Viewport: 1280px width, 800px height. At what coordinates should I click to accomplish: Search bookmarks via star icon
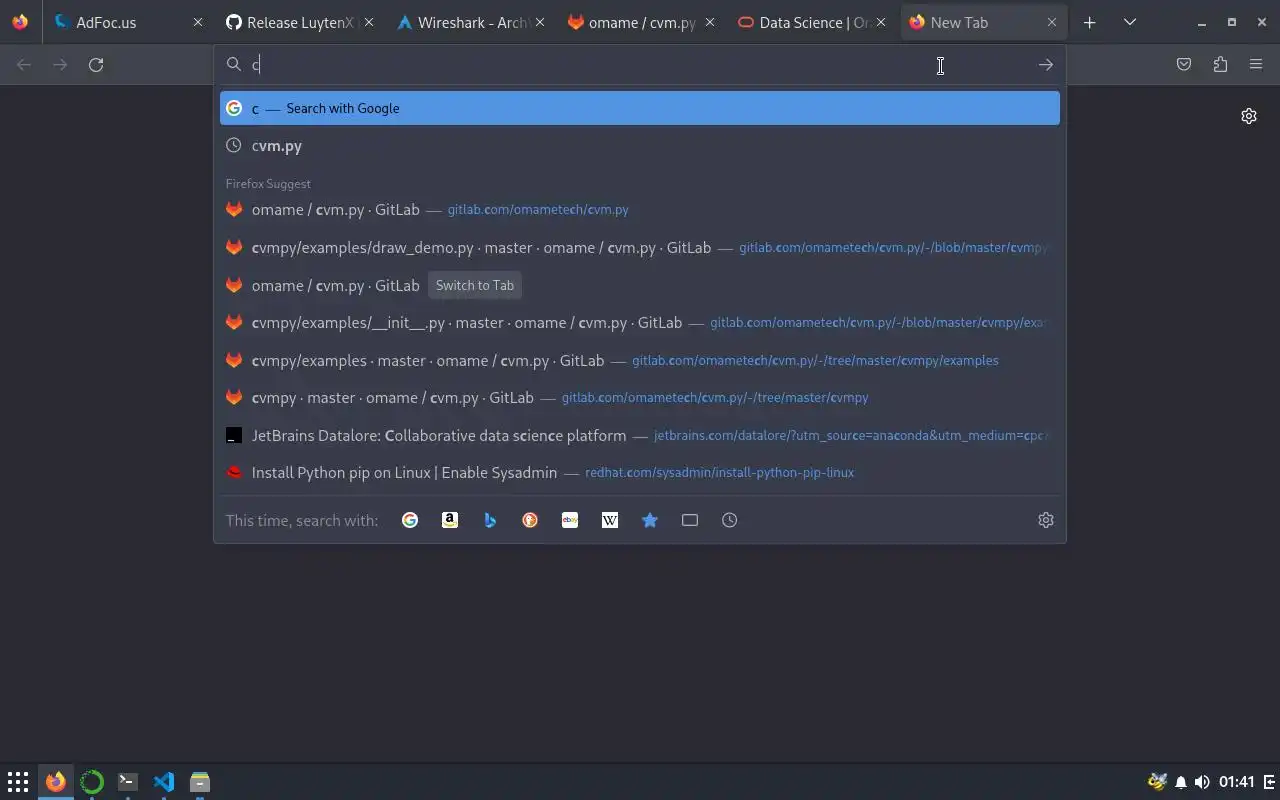pos(650,520)
